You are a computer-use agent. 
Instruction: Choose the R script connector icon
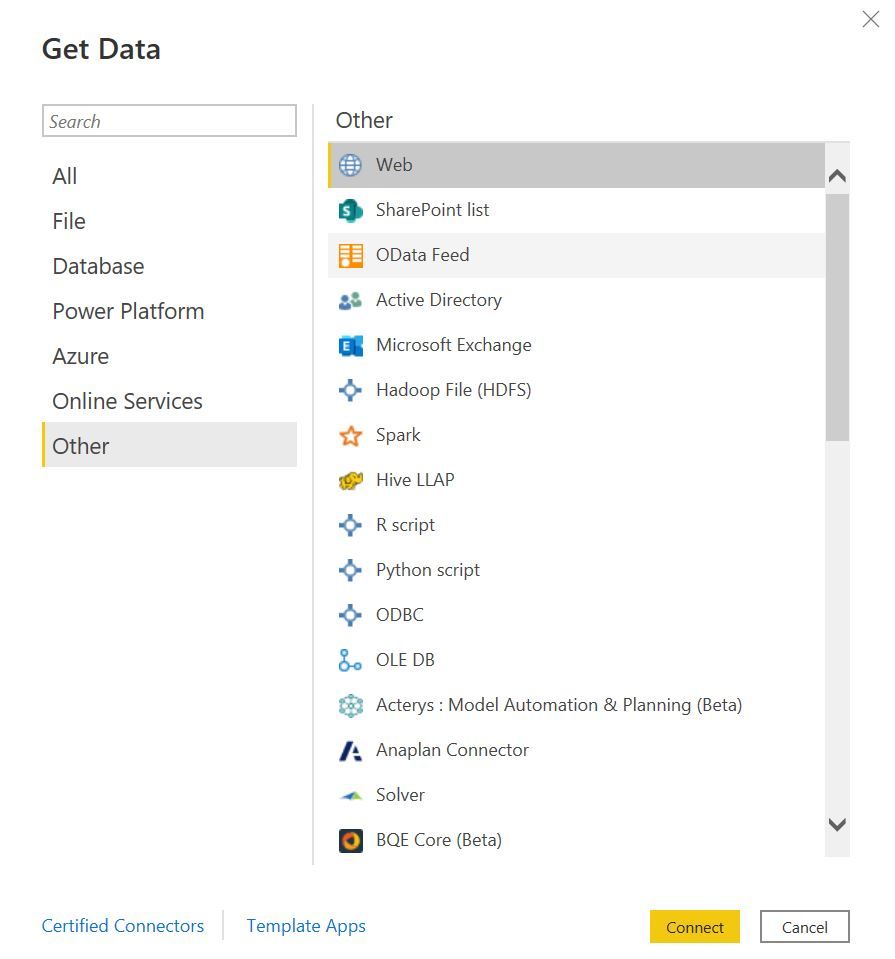pos(350,525)
